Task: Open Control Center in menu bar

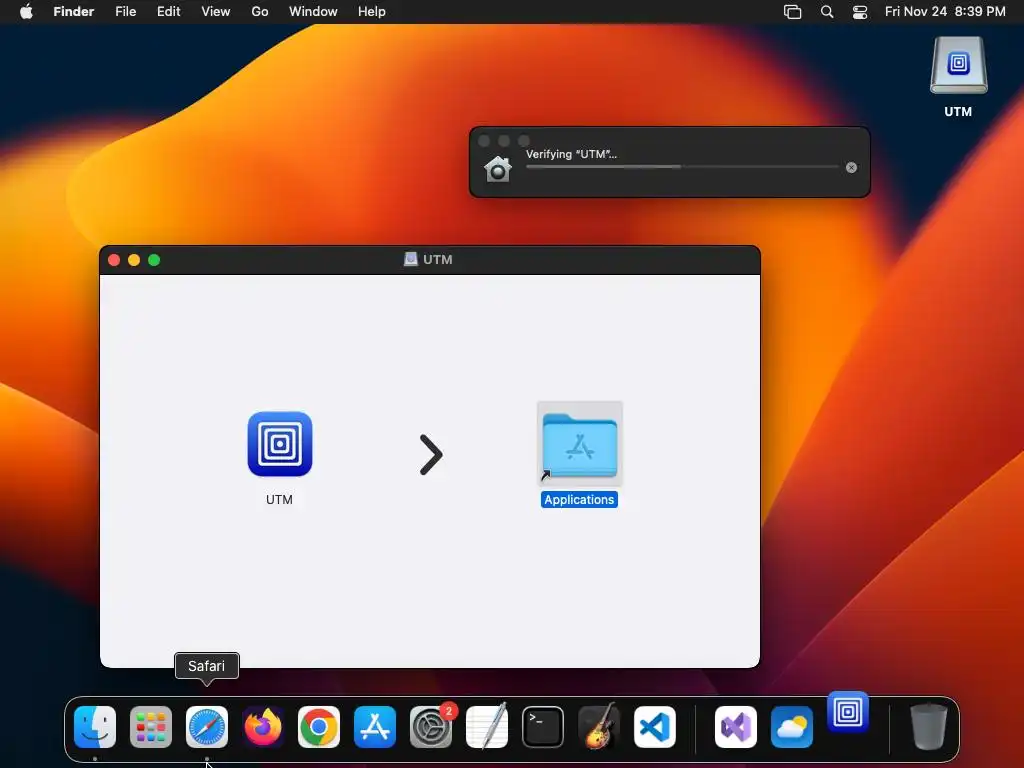Action: coord(860,12)
